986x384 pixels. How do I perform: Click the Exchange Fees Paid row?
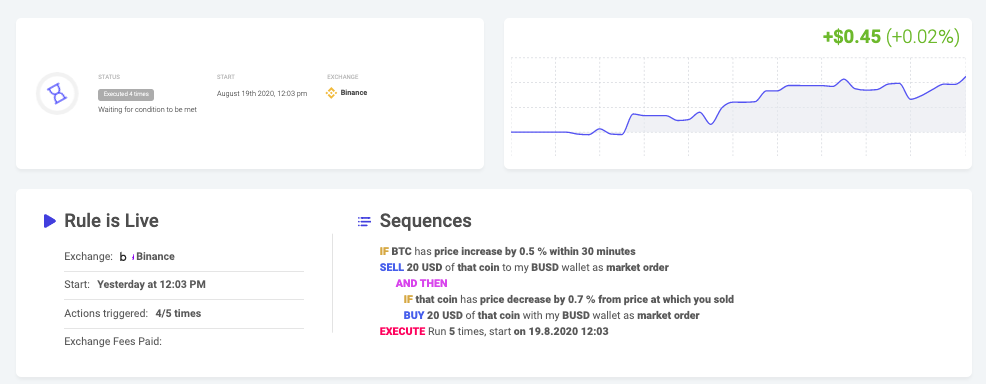pos(184,343)
